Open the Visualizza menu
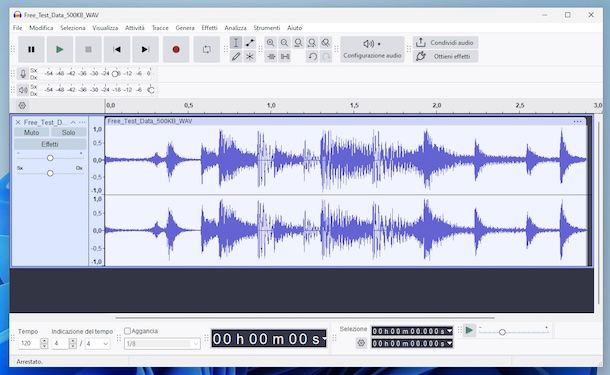610x375 pixels. [x=105, y=28]
